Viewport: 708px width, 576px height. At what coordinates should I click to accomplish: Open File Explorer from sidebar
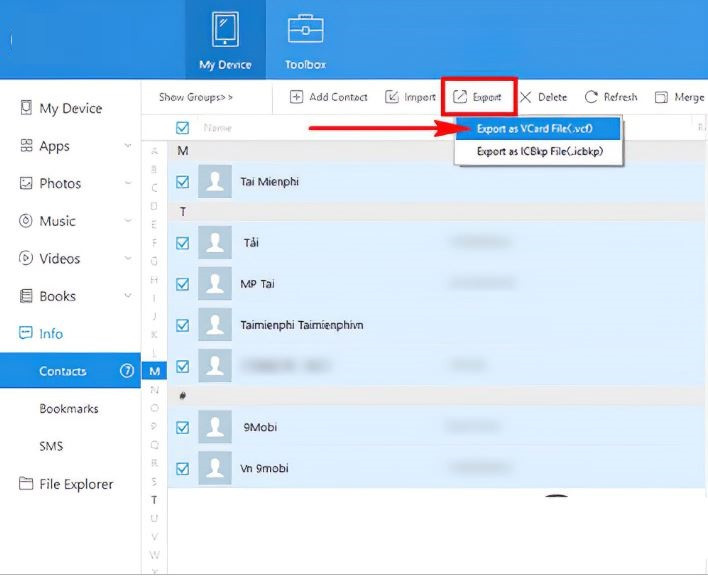(x=66, y=484)
